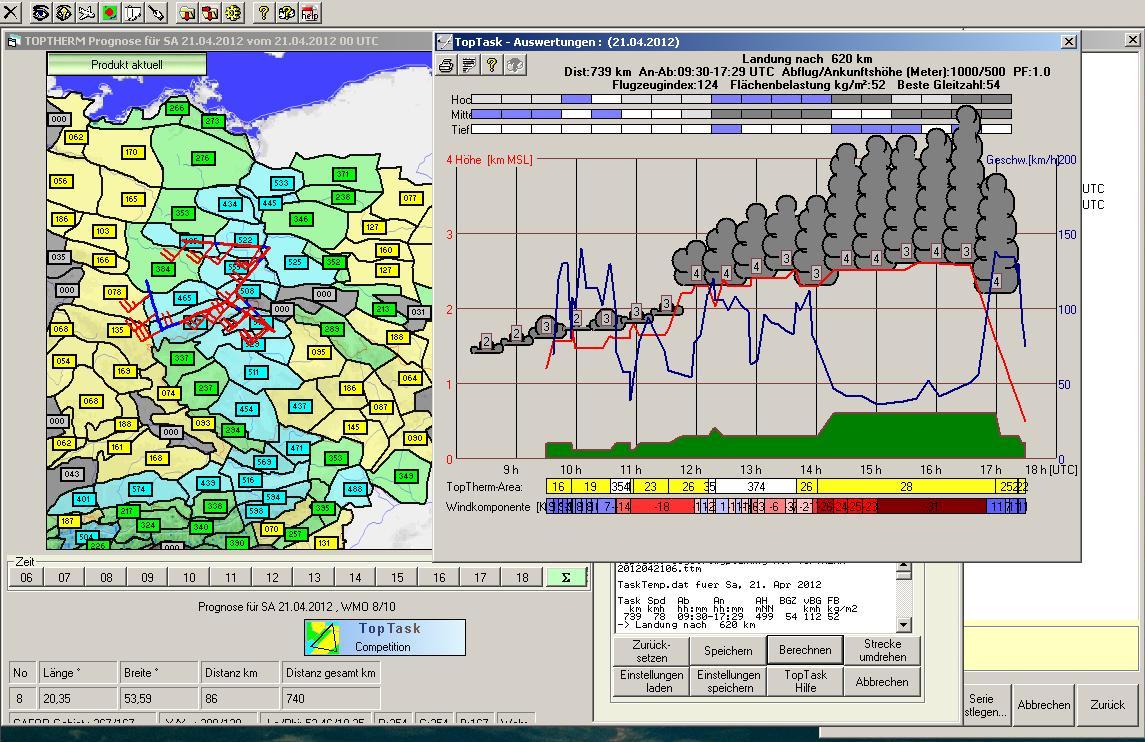Click the airplane icon in the toolbar
Image resolution: width=1145 pixels, height=742 pixels.
[87, 13]
